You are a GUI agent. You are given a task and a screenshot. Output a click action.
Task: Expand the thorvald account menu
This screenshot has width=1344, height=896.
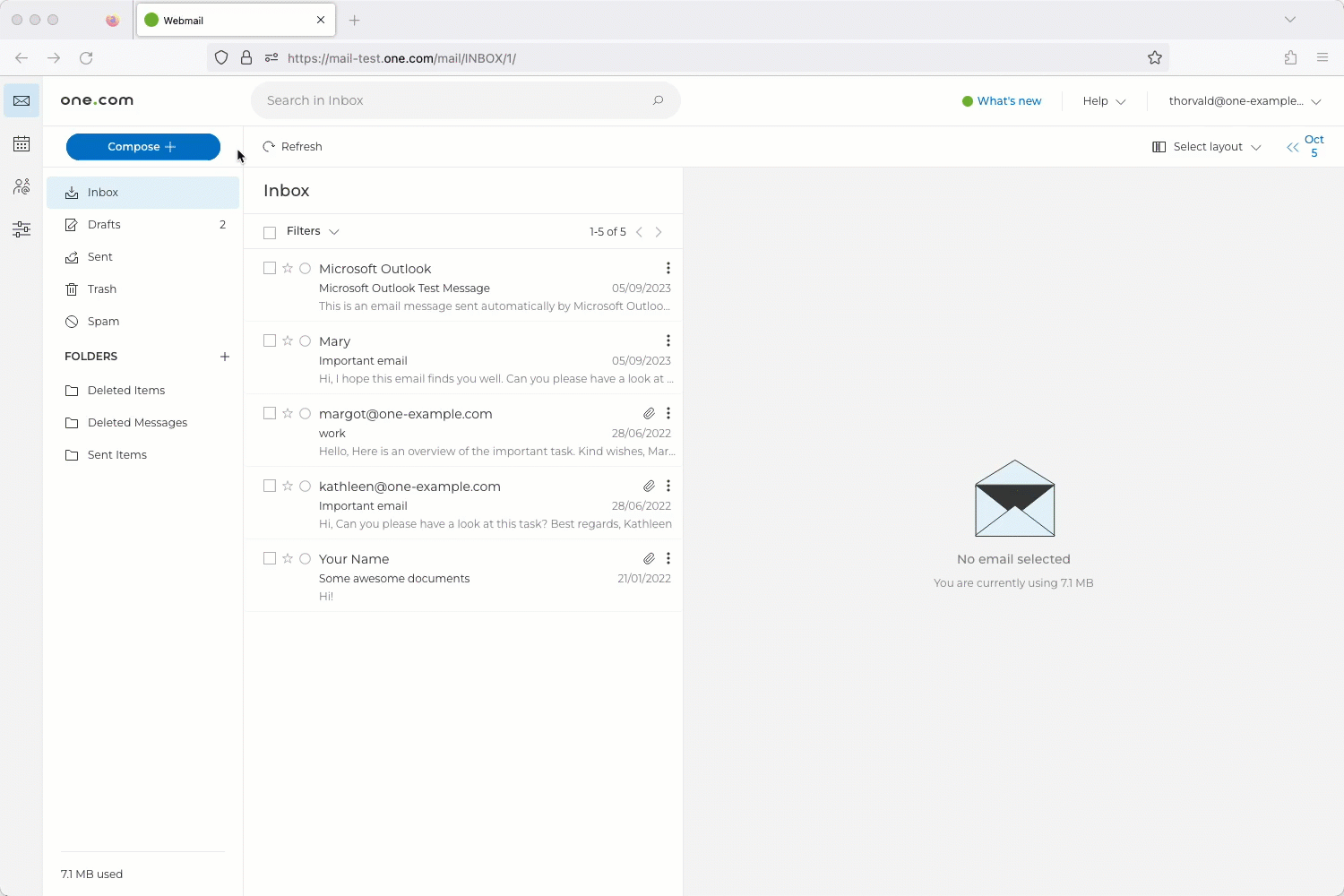point(1245,101)
